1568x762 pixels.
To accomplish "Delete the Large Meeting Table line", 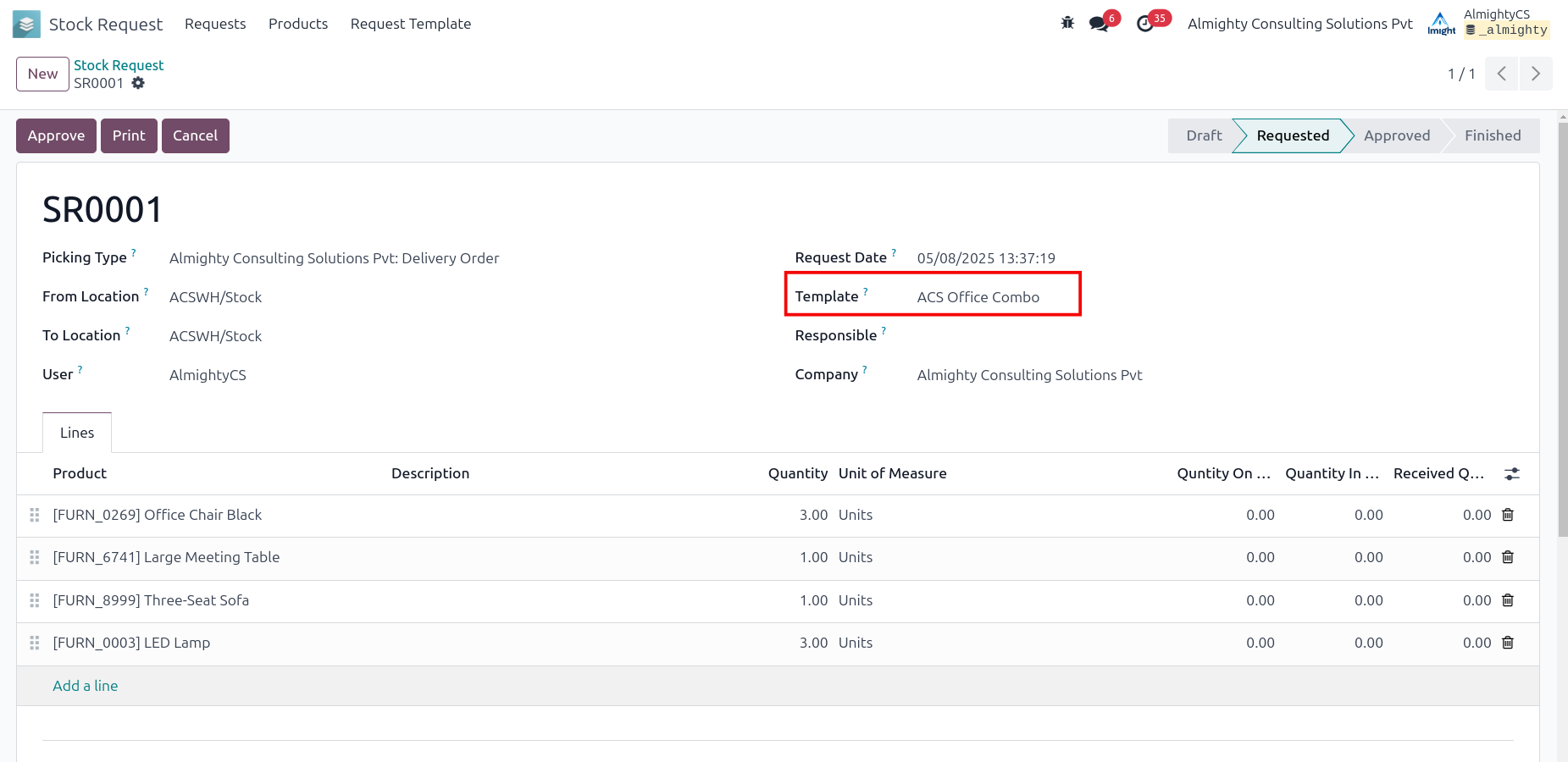I will 1508,557.
